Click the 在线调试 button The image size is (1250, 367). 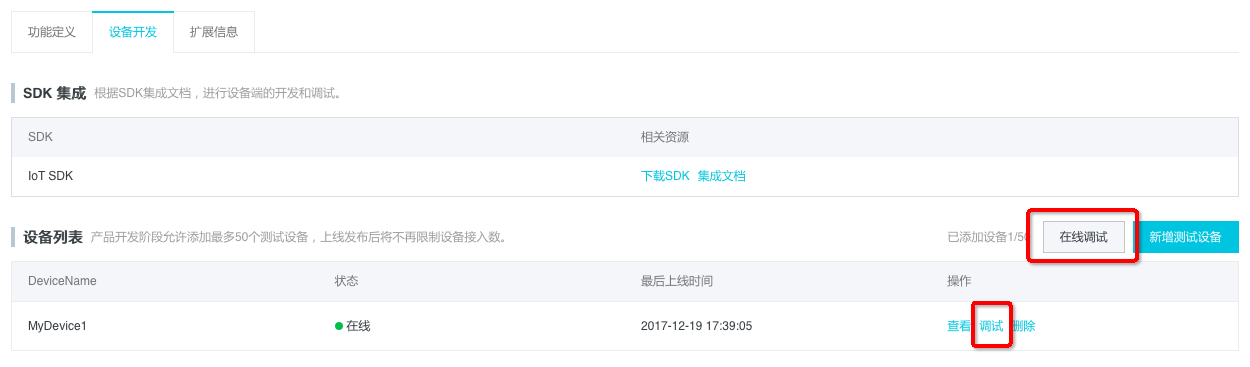tap(1083, 237)
